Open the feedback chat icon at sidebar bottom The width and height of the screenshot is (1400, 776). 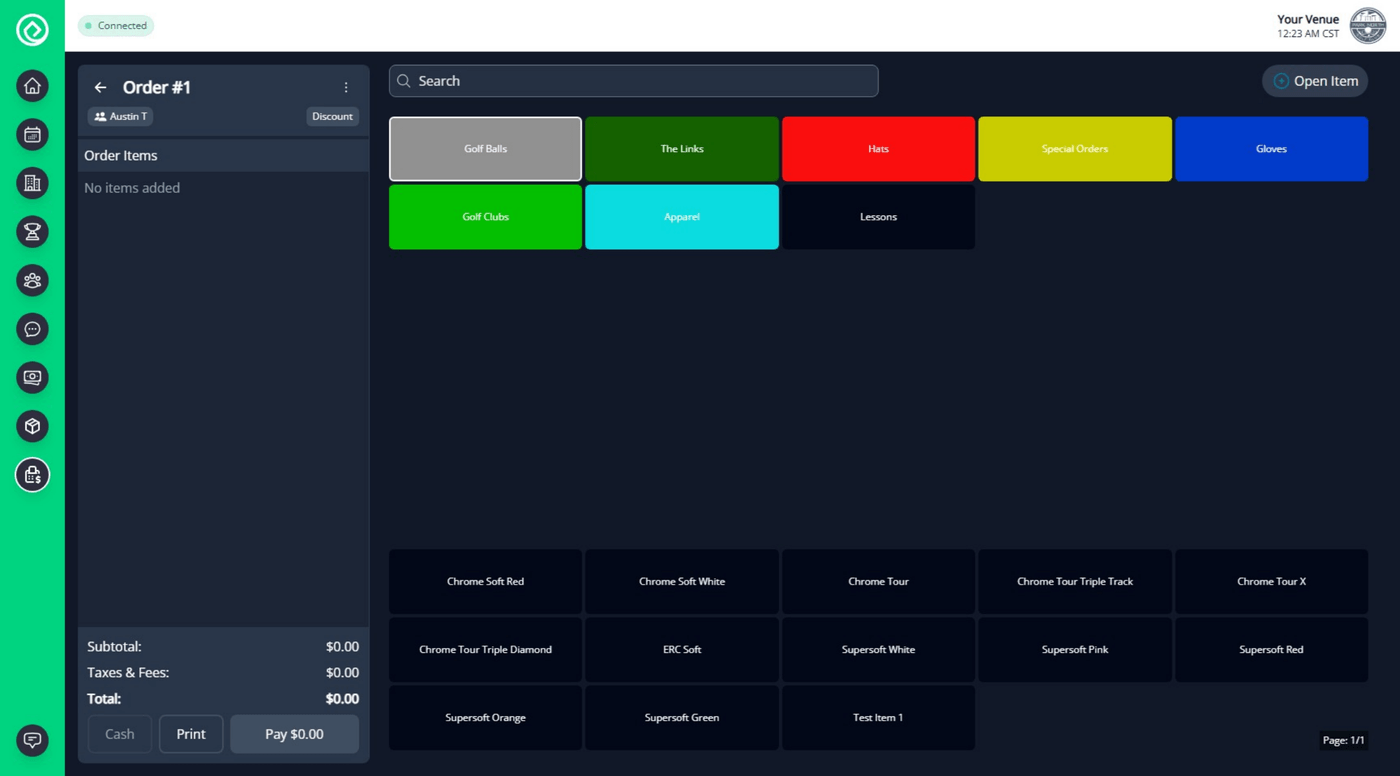pyautogui.click(x=32, y=740)
